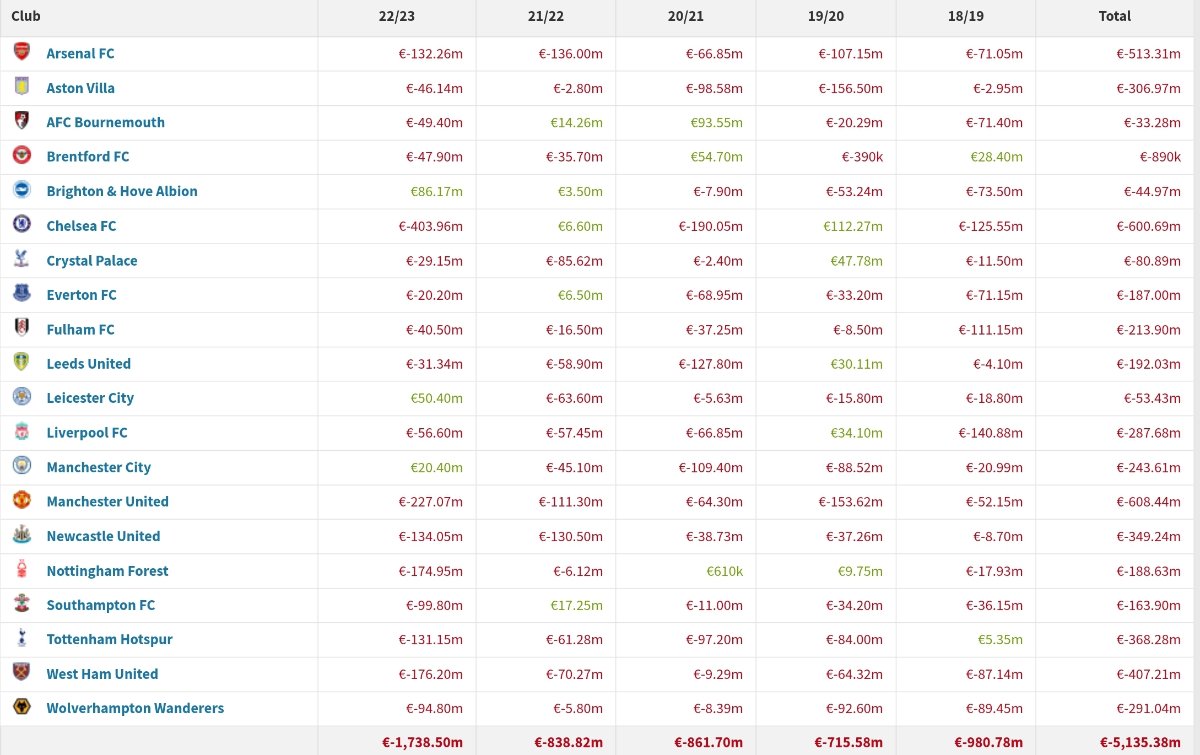The image size is (1200, 755).
Task: Click the AFC Bournemouth club crest
Action: pyautogui.click(x=22, y=121)
